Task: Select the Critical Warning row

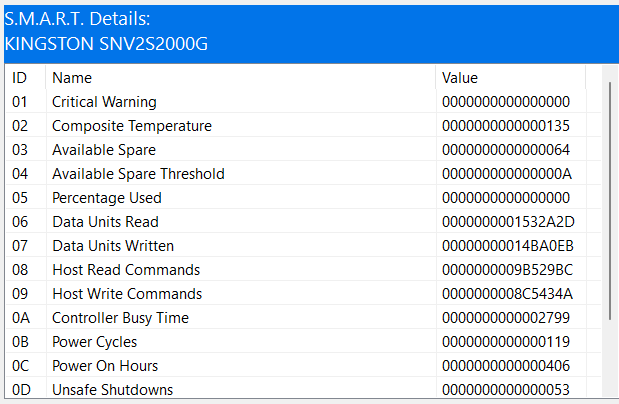Action: pos(303,102)
